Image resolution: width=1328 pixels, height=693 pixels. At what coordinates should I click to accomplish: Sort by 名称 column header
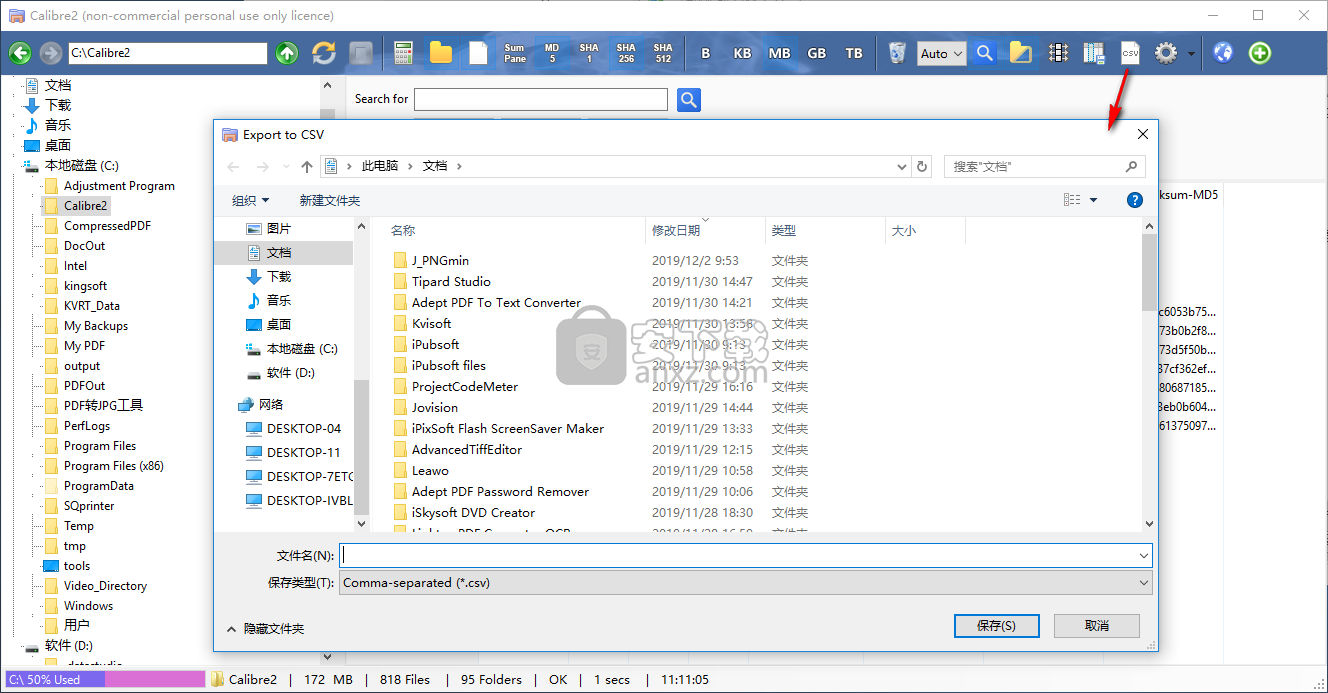[403, 231]
